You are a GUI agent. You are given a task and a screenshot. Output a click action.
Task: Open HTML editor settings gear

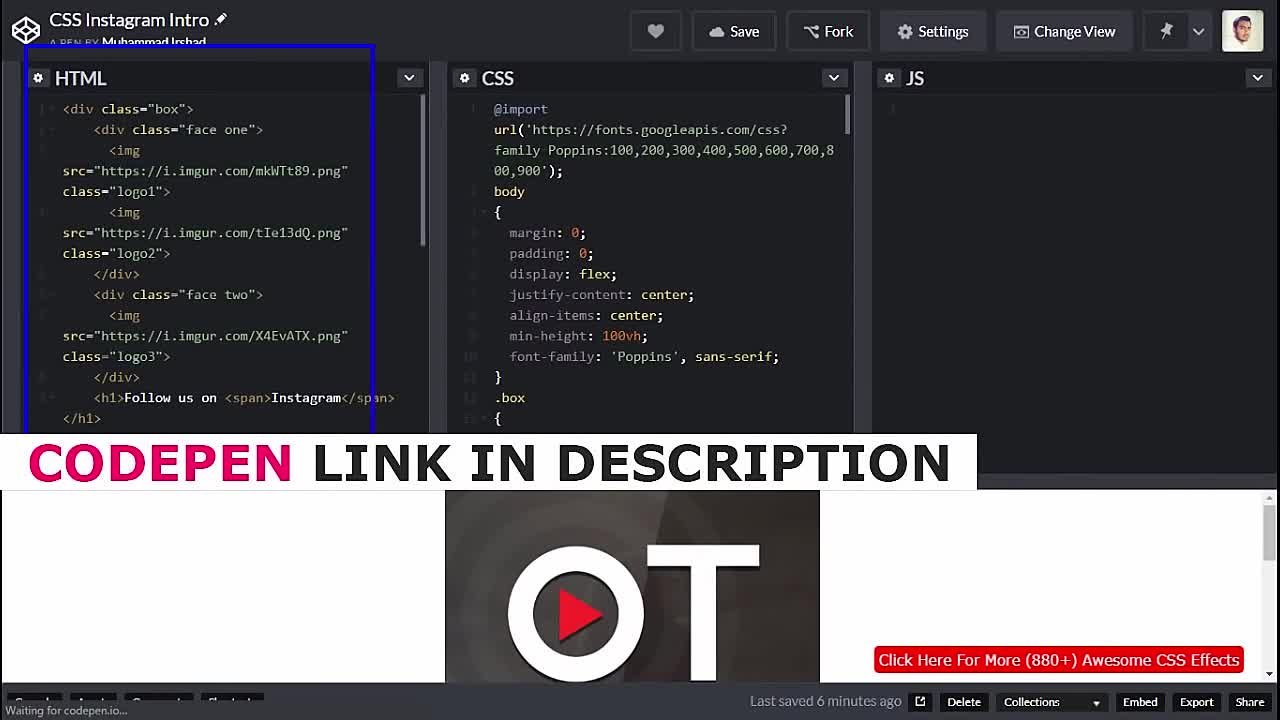coord(38,78)
